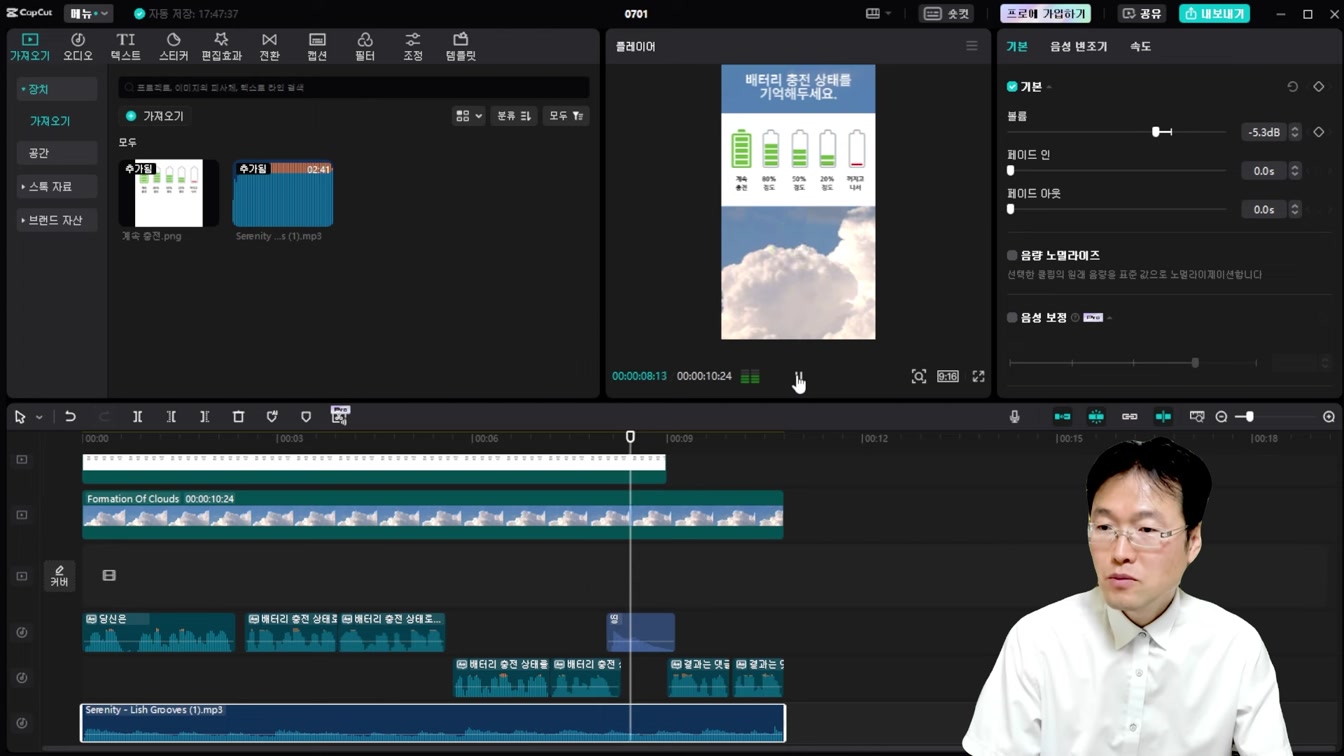
Task: Click the delete-right trim tool
Action: pyautogui.click(x=204, y=416)
